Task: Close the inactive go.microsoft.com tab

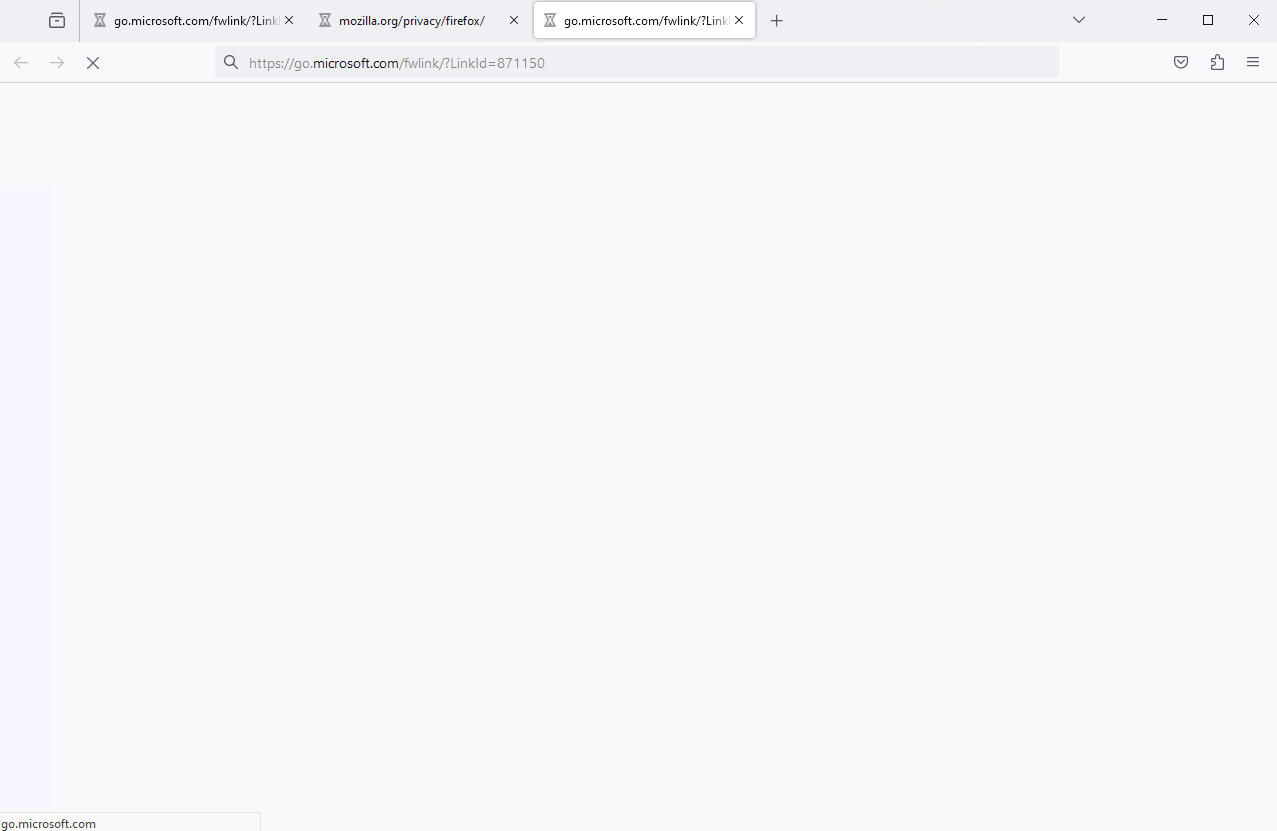Action: coord(289,20)
